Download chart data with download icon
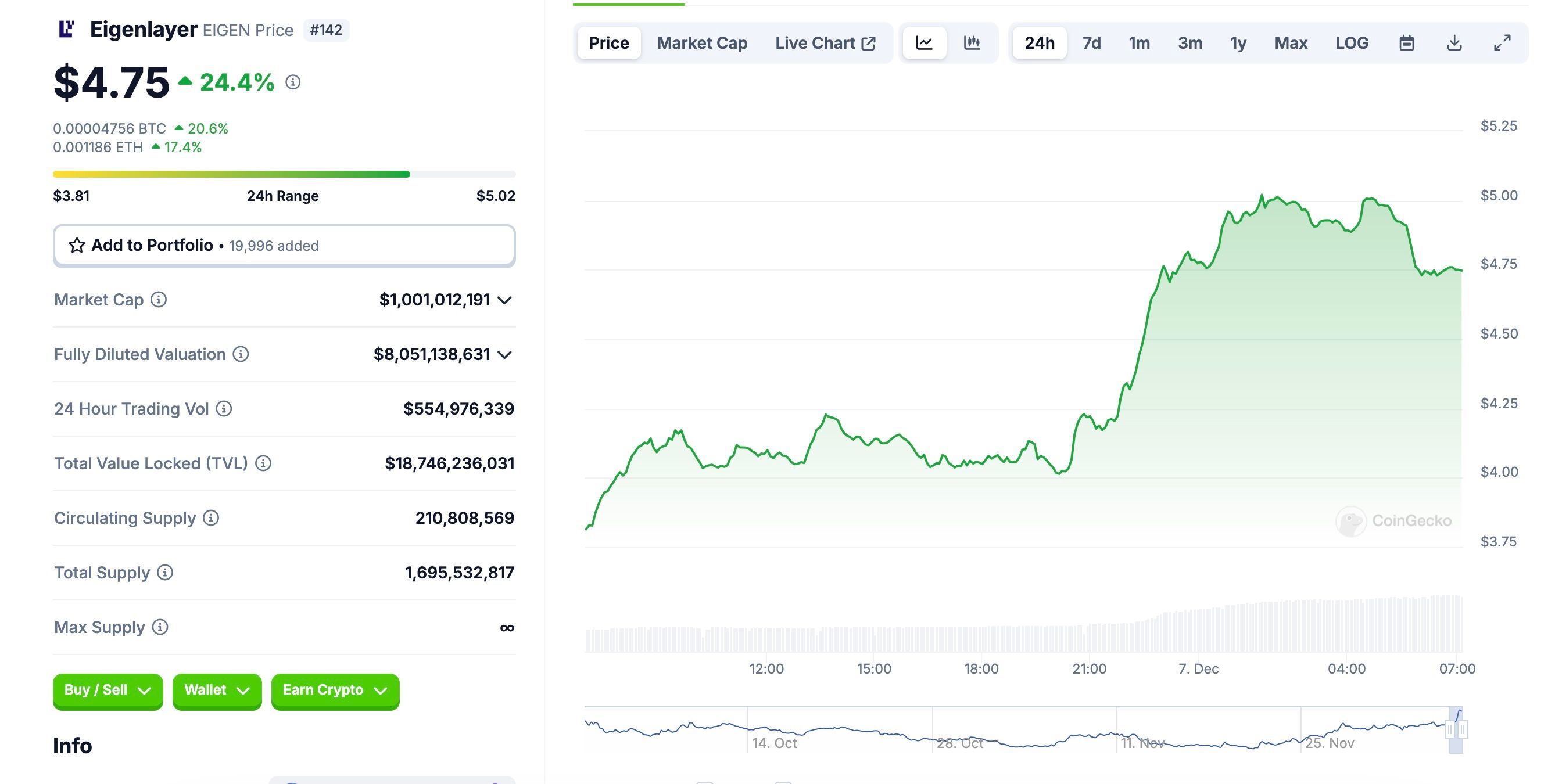 point(1454,43)
